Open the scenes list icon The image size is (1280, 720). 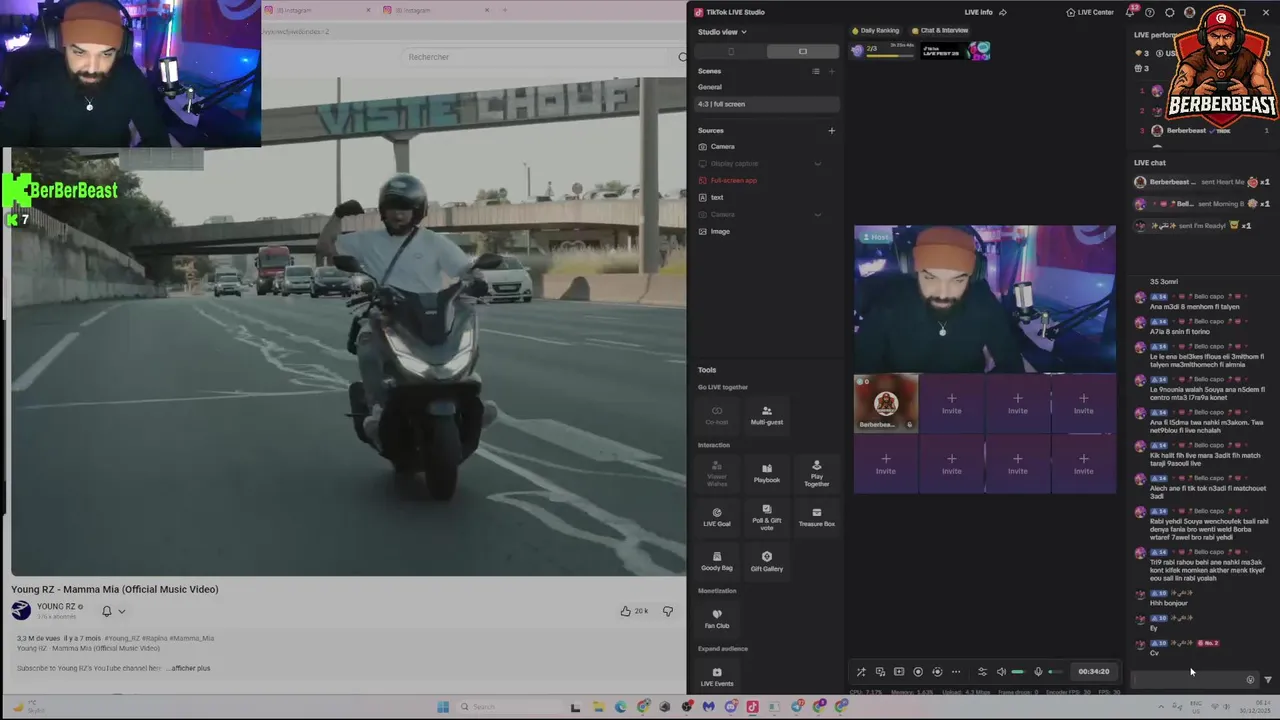816,71
